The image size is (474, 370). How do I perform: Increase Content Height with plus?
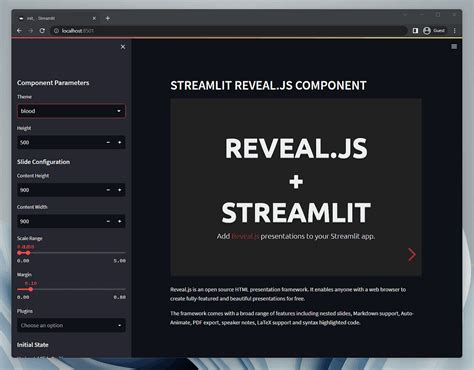coord(119,190)
